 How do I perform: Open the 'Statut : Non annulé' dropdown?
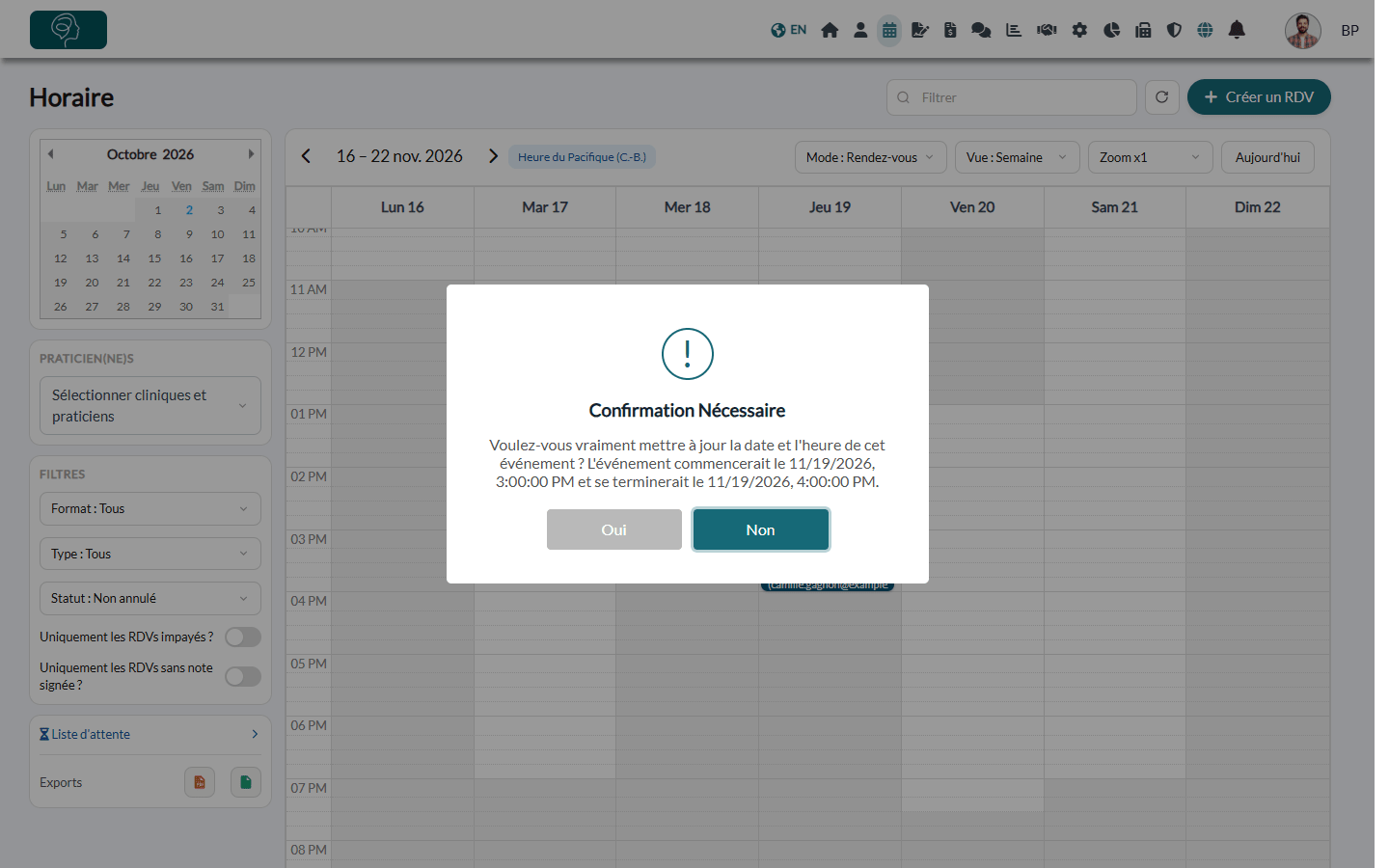(150, 598)
